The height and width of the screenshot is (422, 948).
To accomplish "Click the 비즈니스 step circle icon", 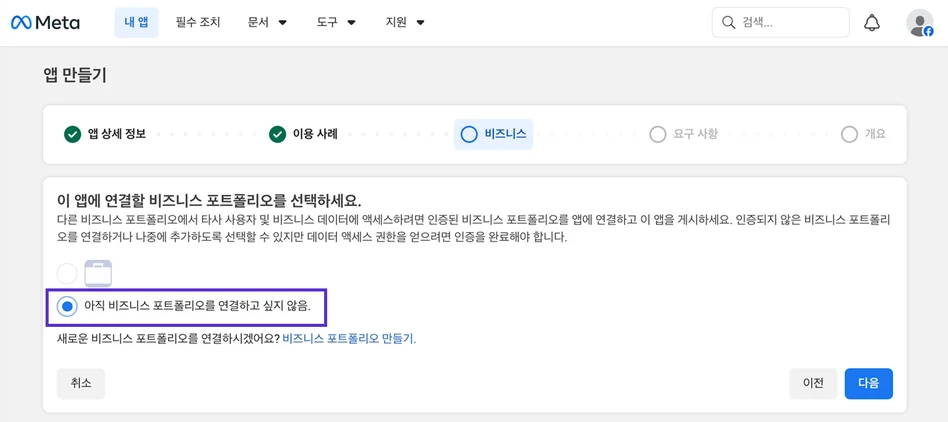I will [469, 134].
